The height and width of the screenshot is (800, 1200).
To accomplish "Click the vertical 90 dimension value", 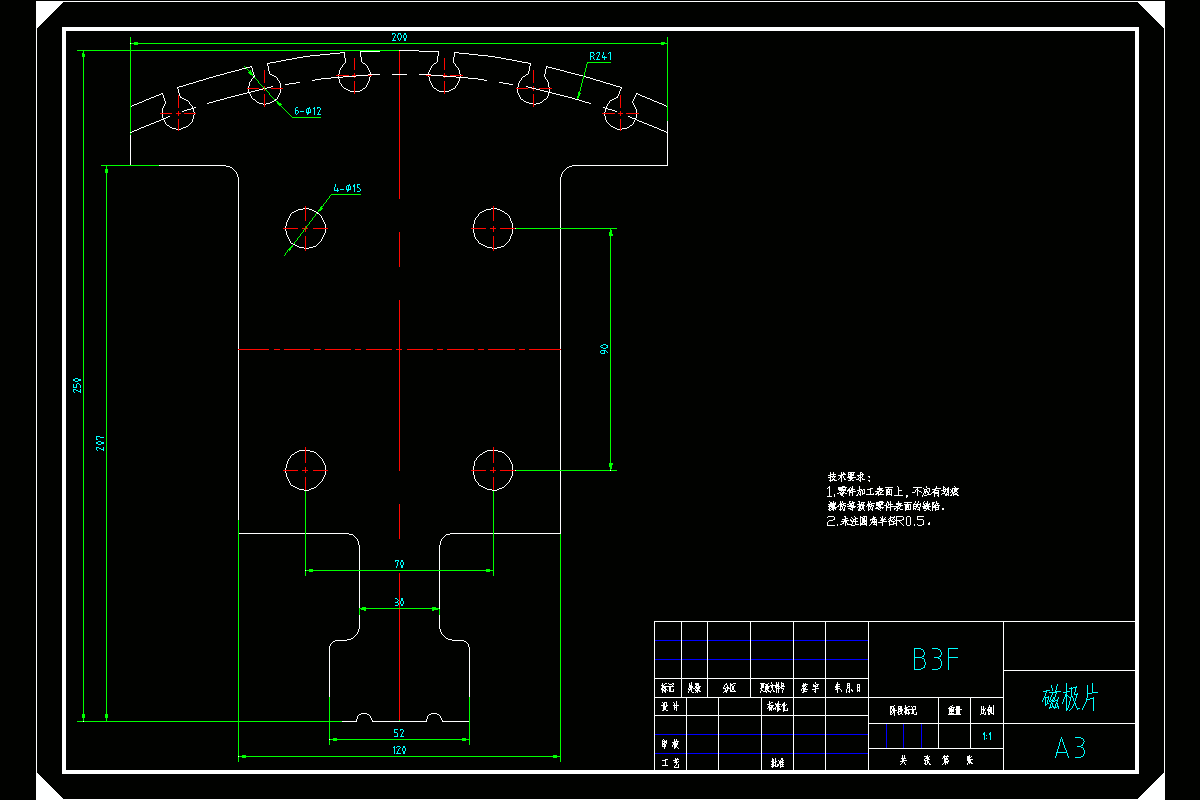I will [x=604, y=349].
